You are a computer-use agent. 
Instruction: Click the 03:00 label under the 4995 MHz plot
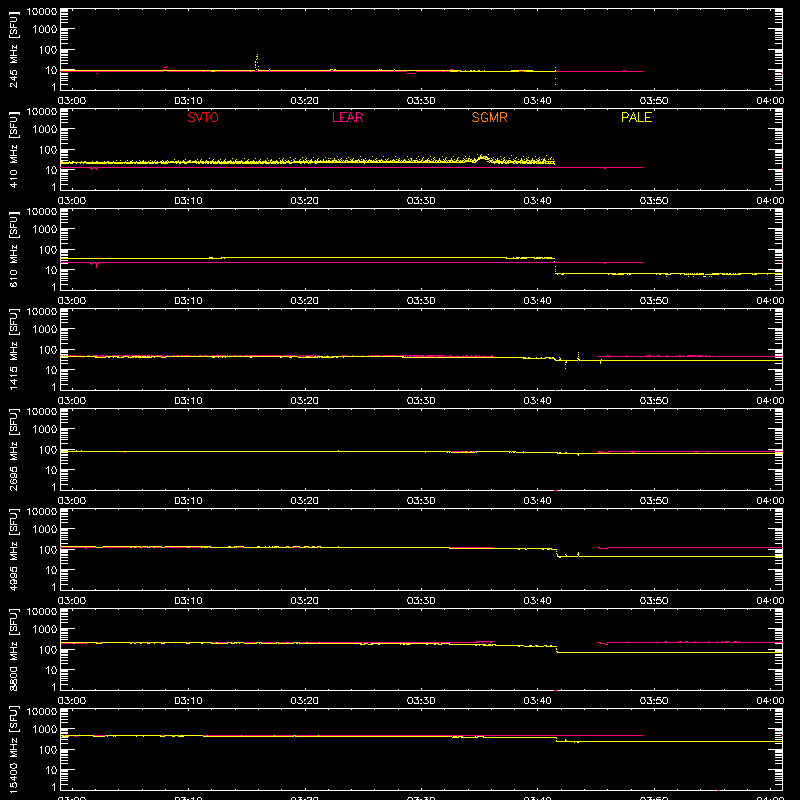(72, 601)
